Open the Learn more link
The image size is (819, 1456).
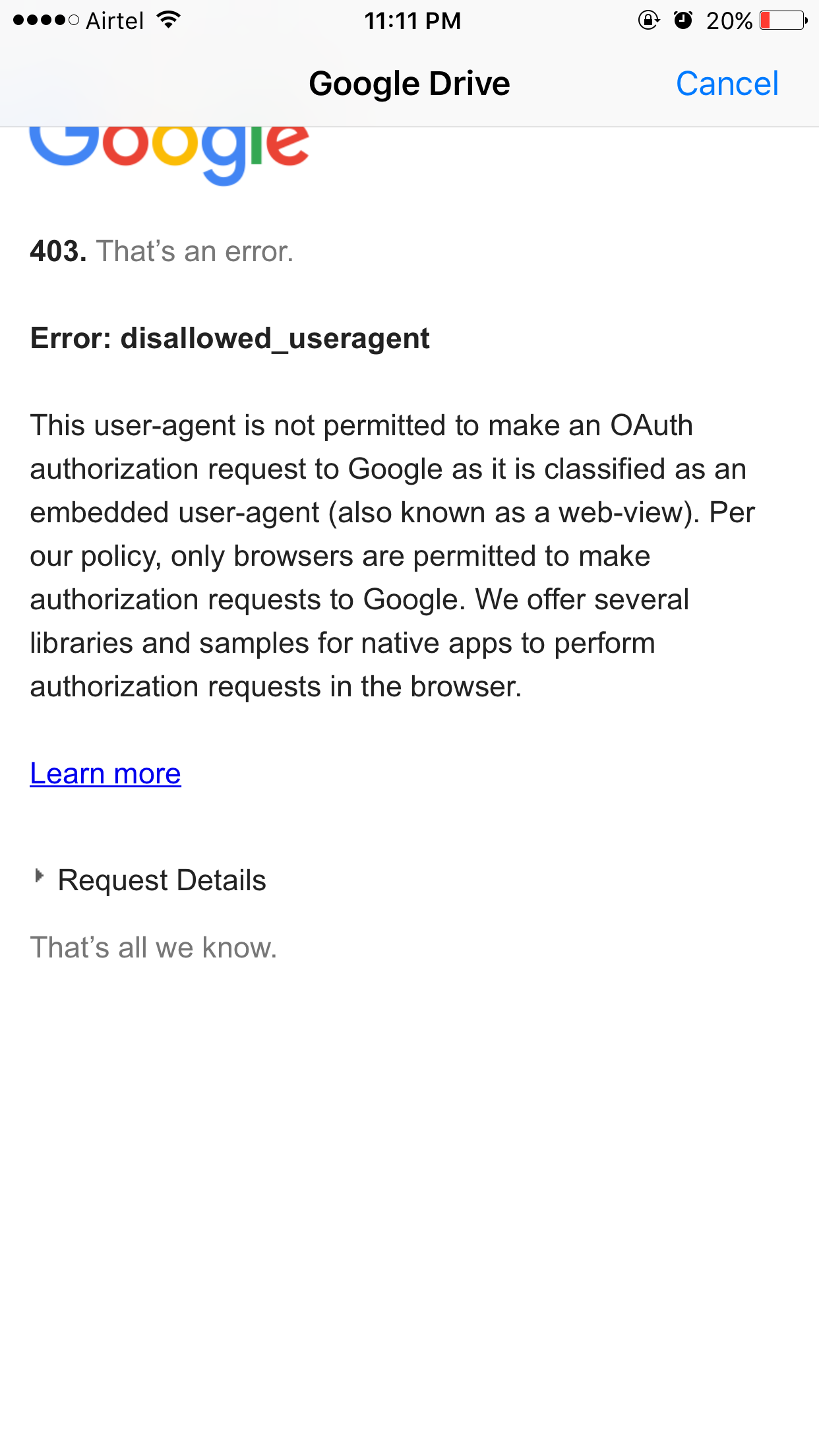tap(105, 773)
